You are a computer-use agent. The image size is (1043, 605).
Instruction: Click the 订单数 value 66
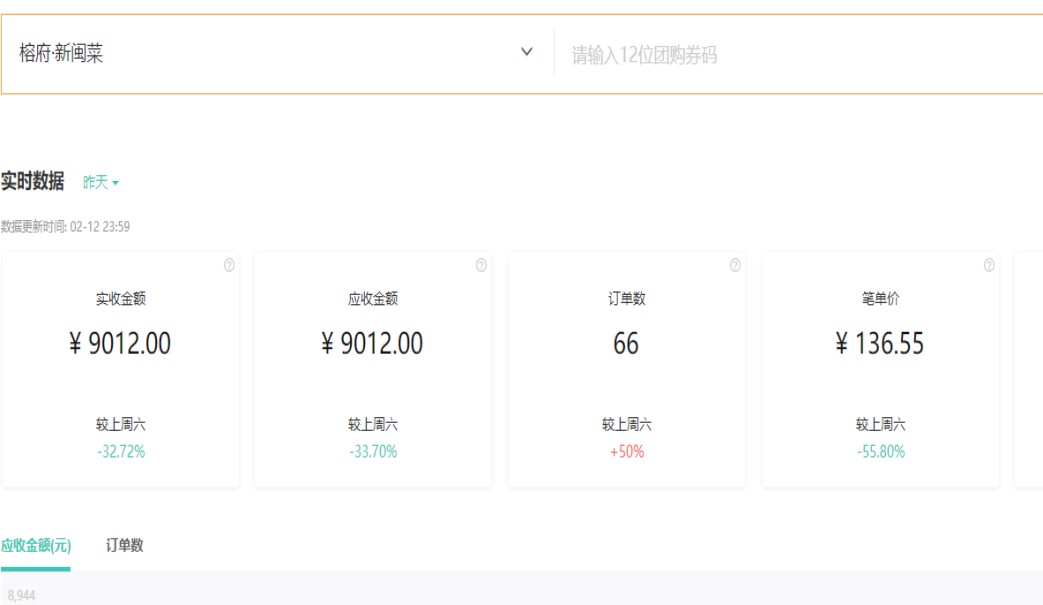coord(626,344)
